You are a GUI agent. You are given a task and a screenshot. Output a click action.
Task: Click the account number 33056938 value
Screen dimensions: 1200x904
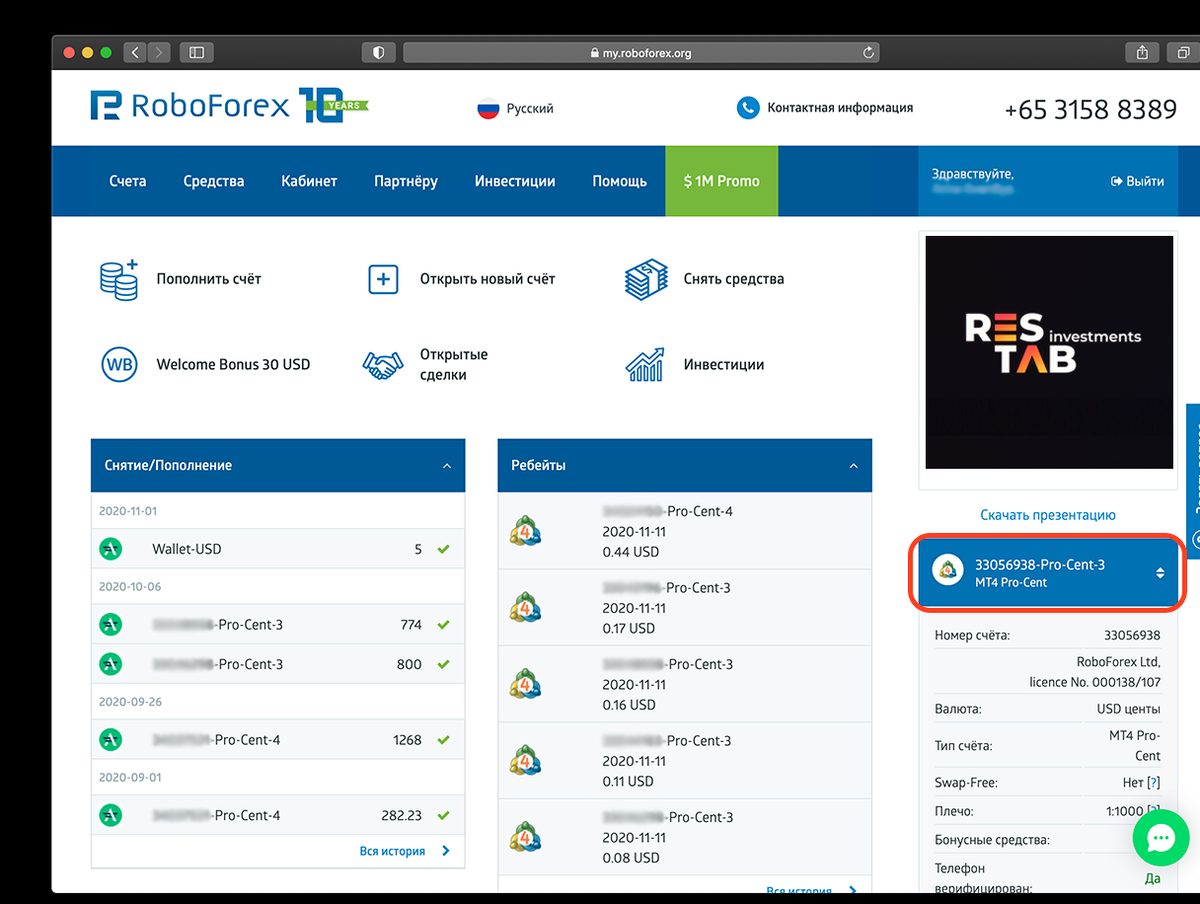(1132, 635)
